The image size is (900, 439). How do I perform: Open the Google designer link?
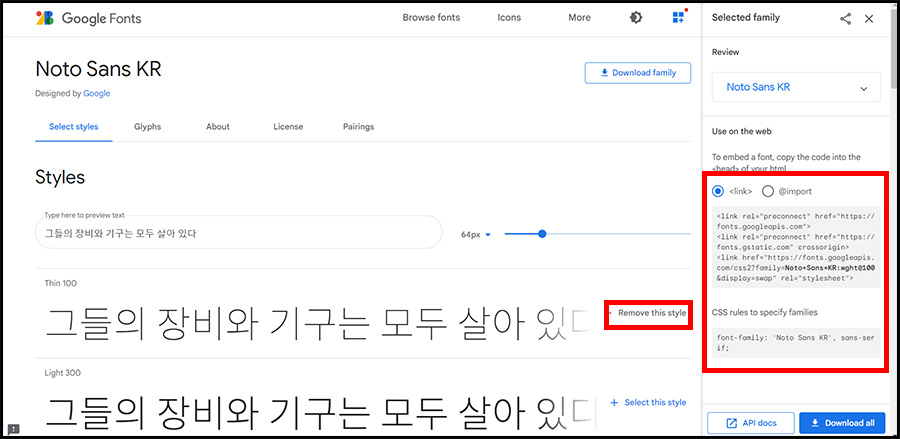coord(96,93)
